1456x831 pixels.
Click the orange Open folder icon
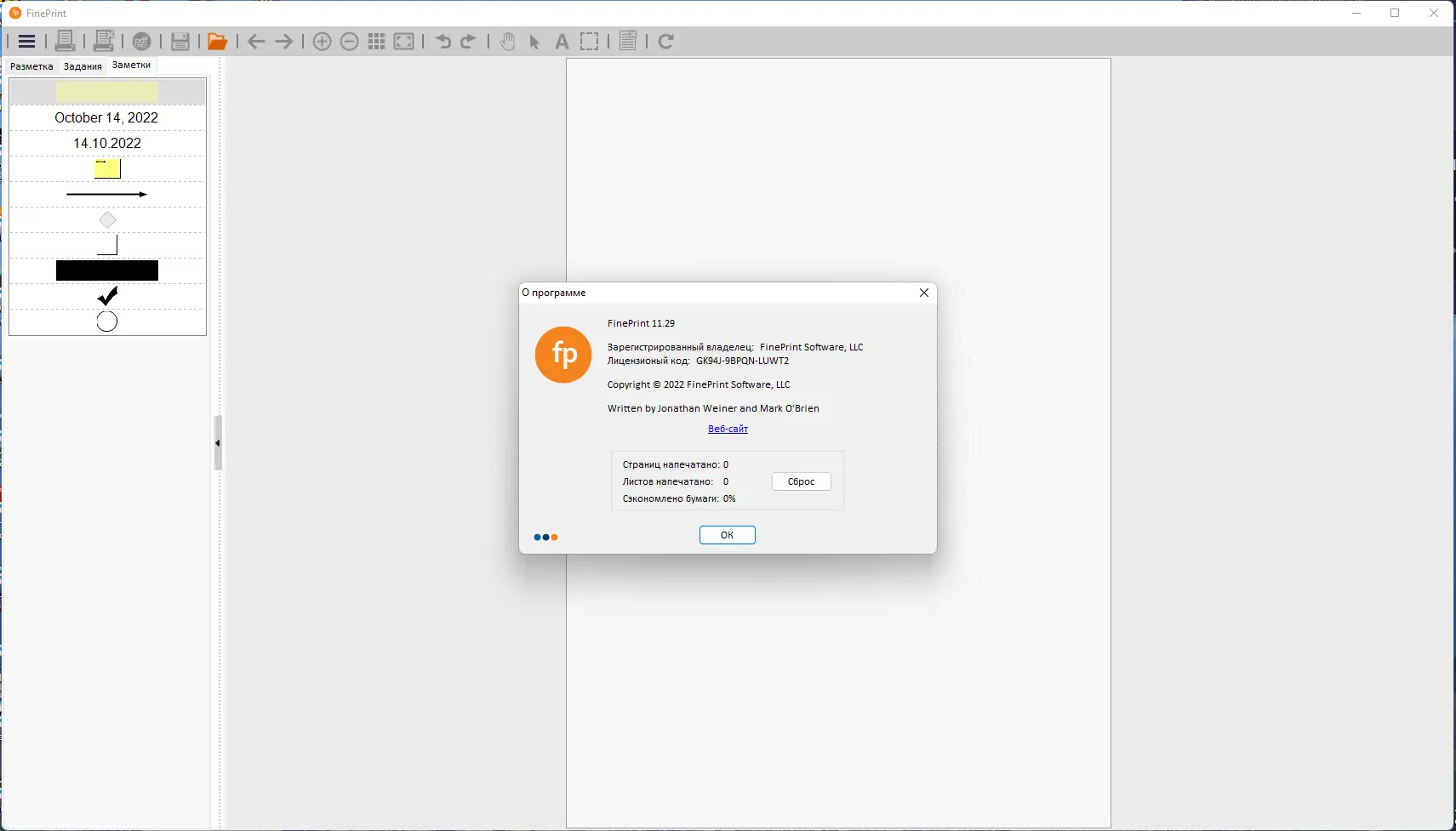[x=218, y=41]
